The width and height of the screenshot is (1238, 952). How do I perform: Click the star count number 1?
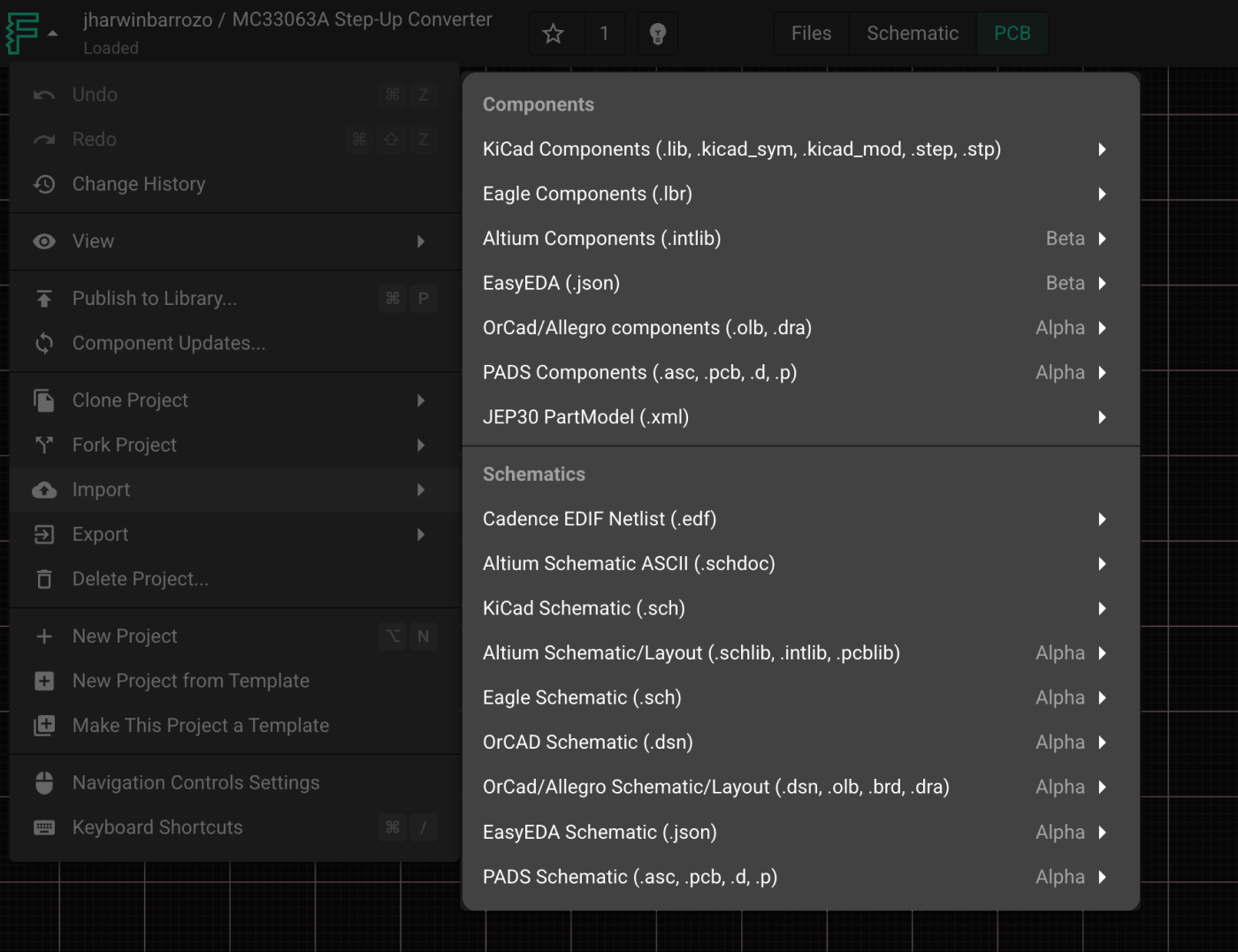(x=604, y=34)
